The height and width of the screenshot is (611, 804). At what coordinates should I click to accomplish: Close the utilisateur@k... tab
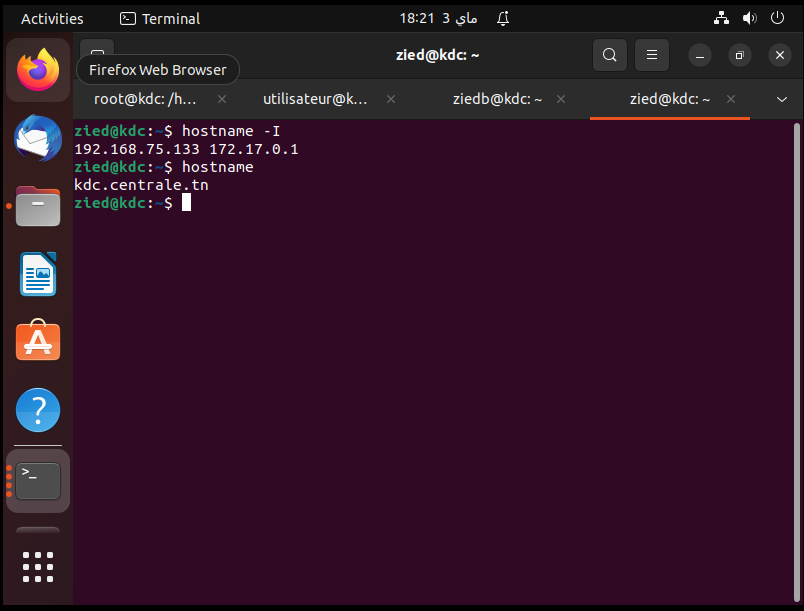tap(391, 99)
